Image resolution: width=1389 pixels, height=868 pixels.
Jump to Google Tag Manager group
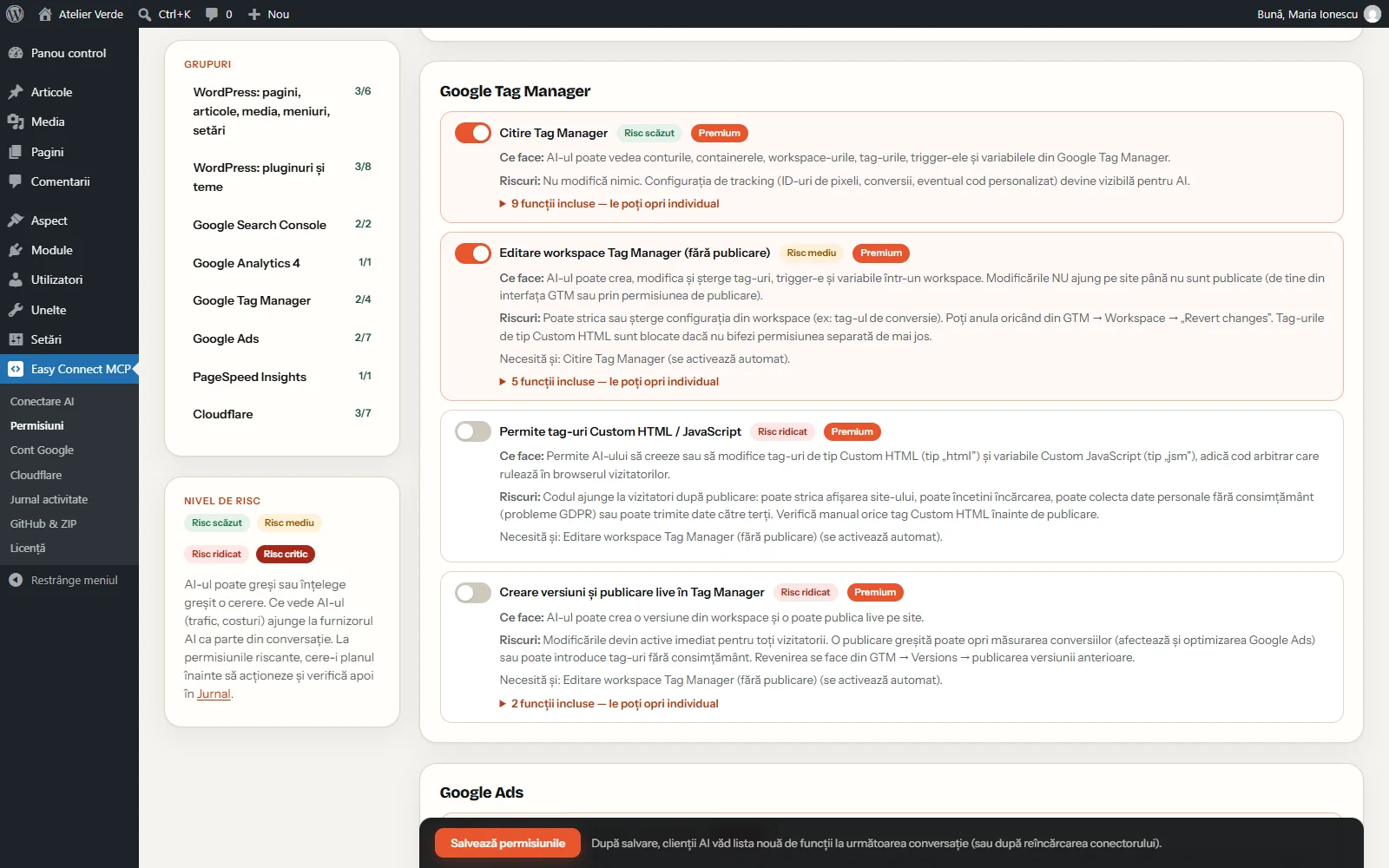pos(282,300)
